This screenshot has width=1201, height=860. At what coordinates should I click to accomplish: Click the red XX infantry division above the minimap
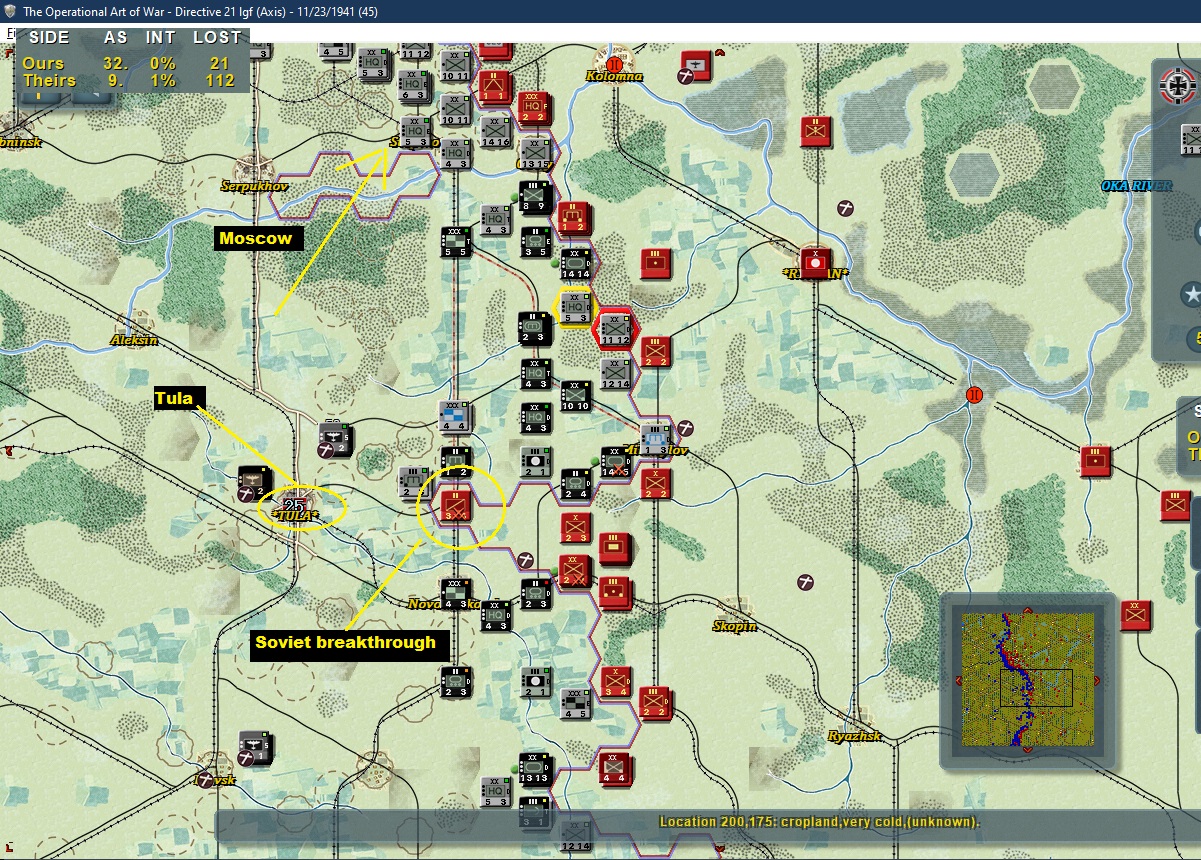point(1137,614)
